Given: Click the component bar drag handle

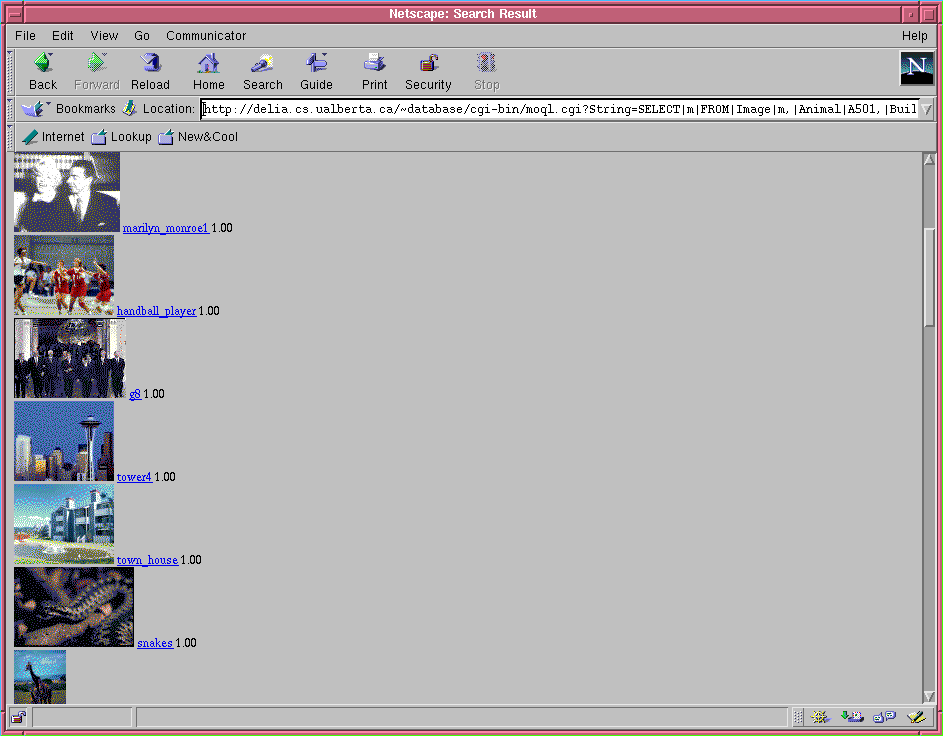Looking at the screenshot, I should point(798,717).
